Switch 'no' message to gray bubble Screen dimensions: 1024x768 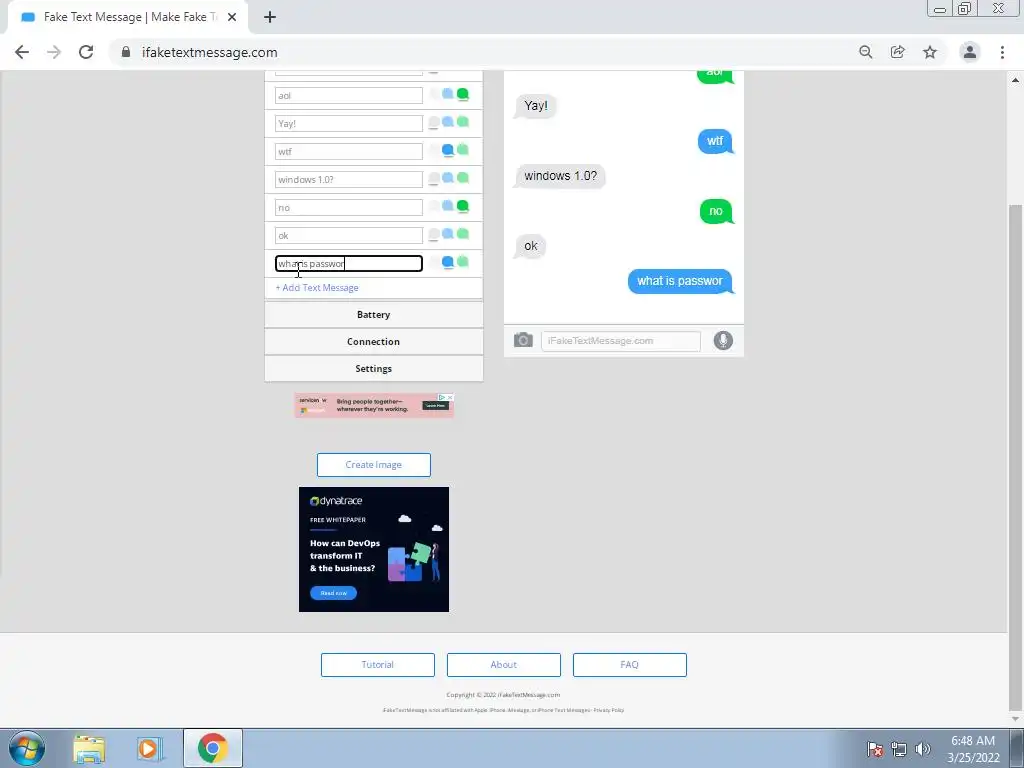coord(434,207)
